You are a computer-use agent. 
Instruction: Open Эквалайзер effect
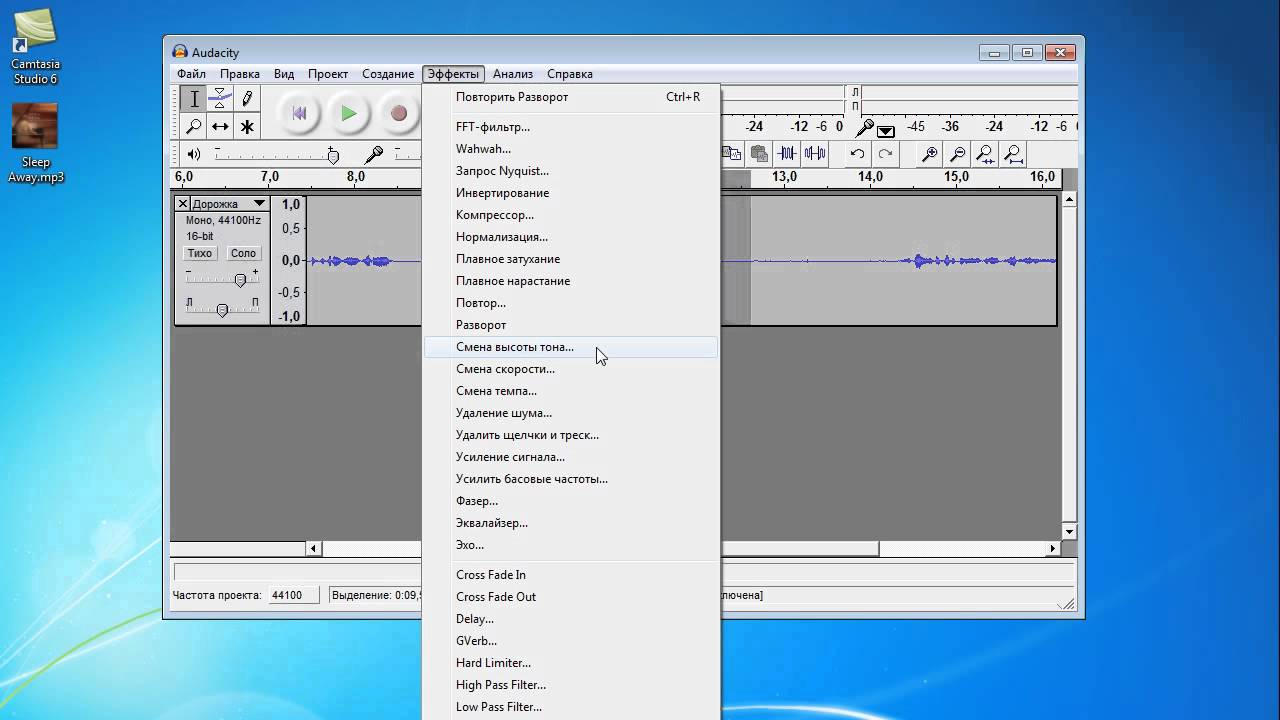click(x=571, y=523)
